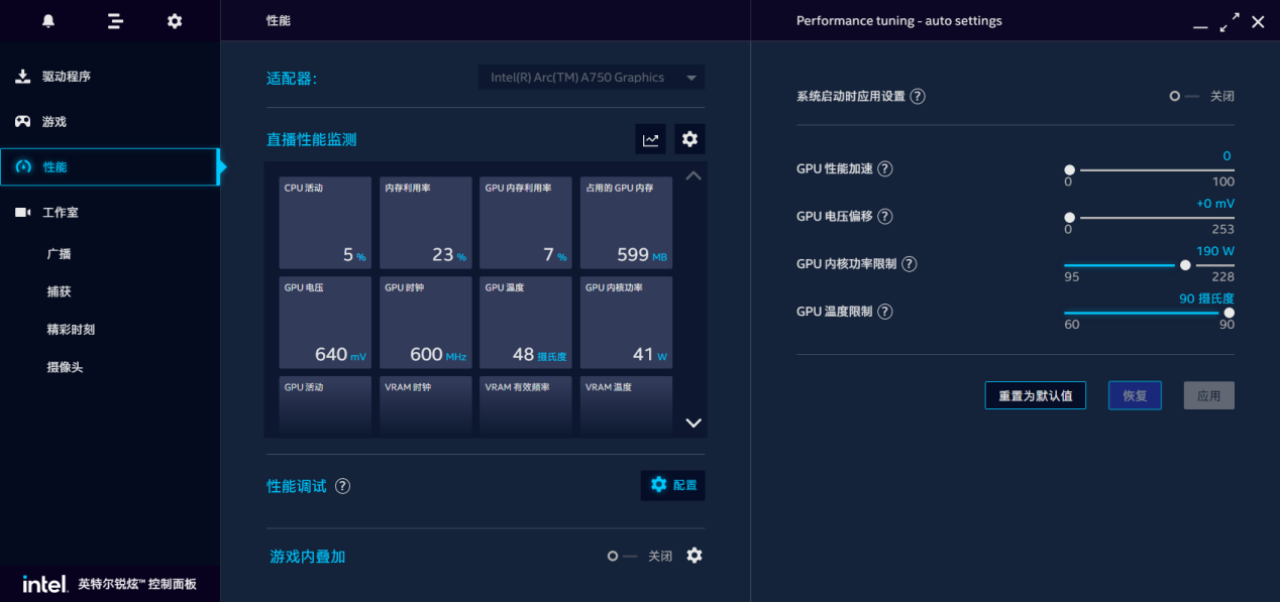The image size is (1280, 602).
Task: Select the GPU 温度 metric tile
Action: click(x=525, y=322)
